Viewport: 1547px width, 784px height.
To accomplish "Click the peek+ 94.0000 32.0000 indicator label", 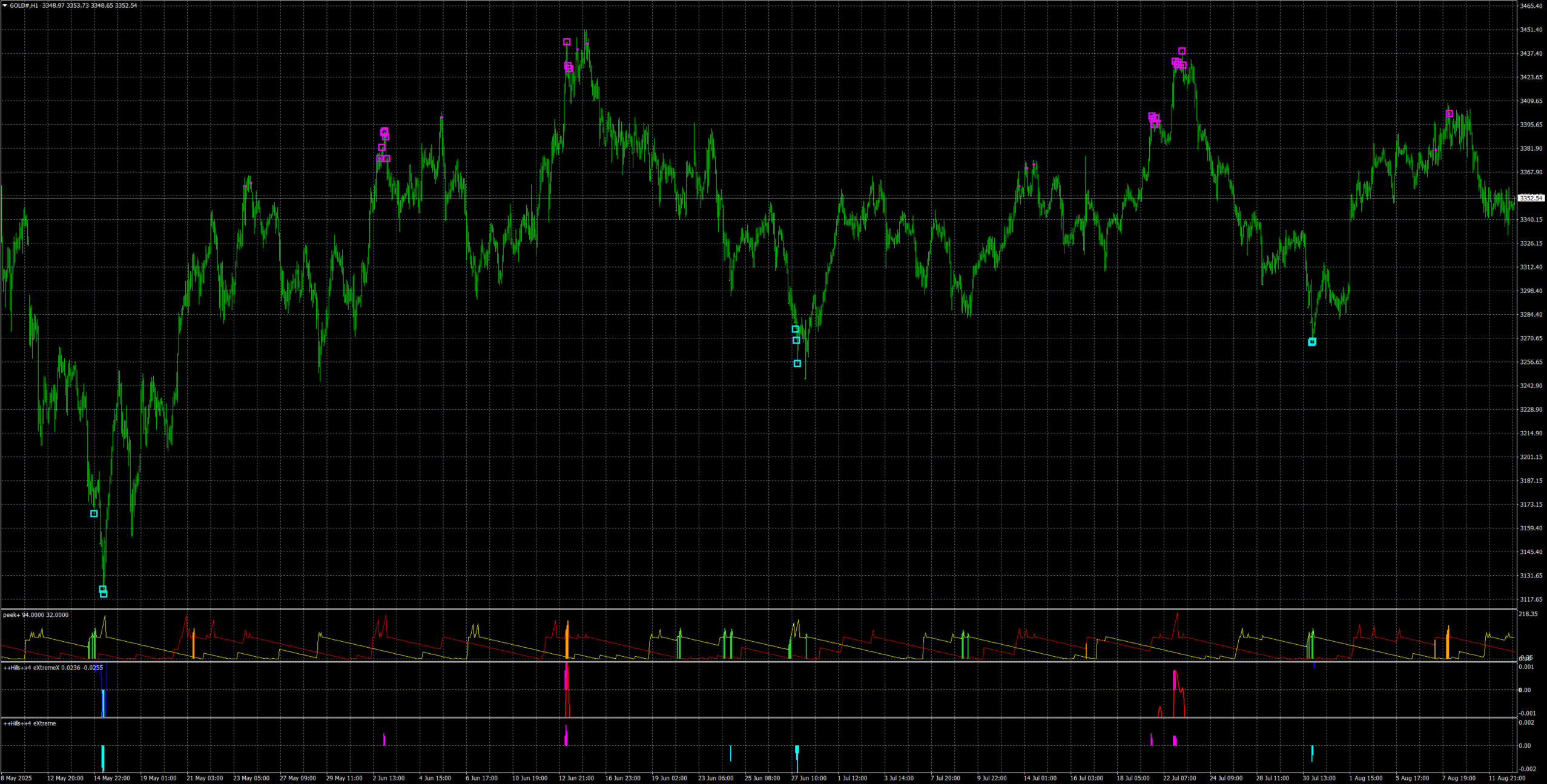I will pyautogui.click(x=36, y=615).
